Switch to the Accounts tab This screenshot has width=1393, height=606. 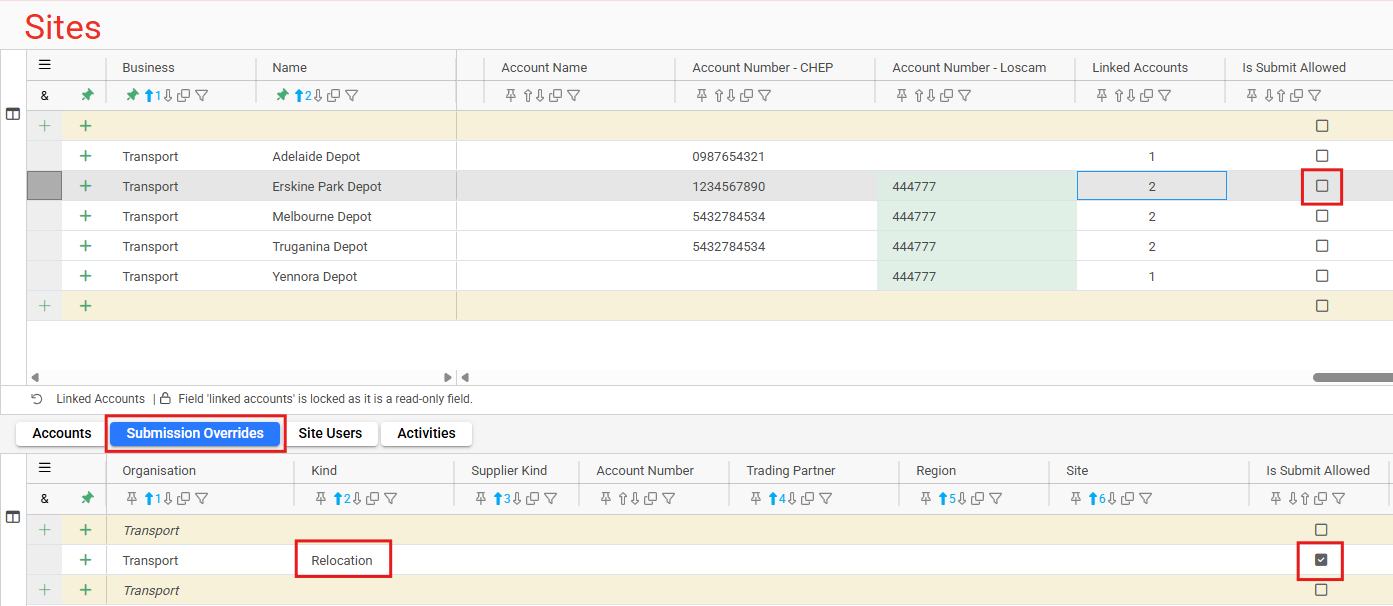62,433
